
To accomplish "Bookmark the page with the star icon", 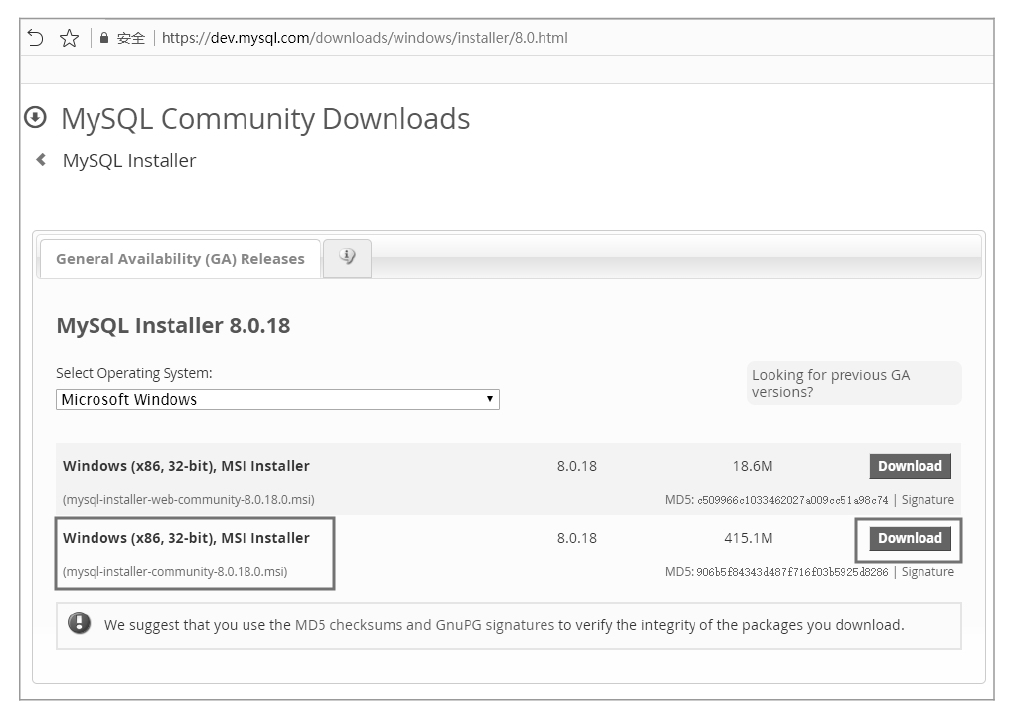I will point(69,38).
